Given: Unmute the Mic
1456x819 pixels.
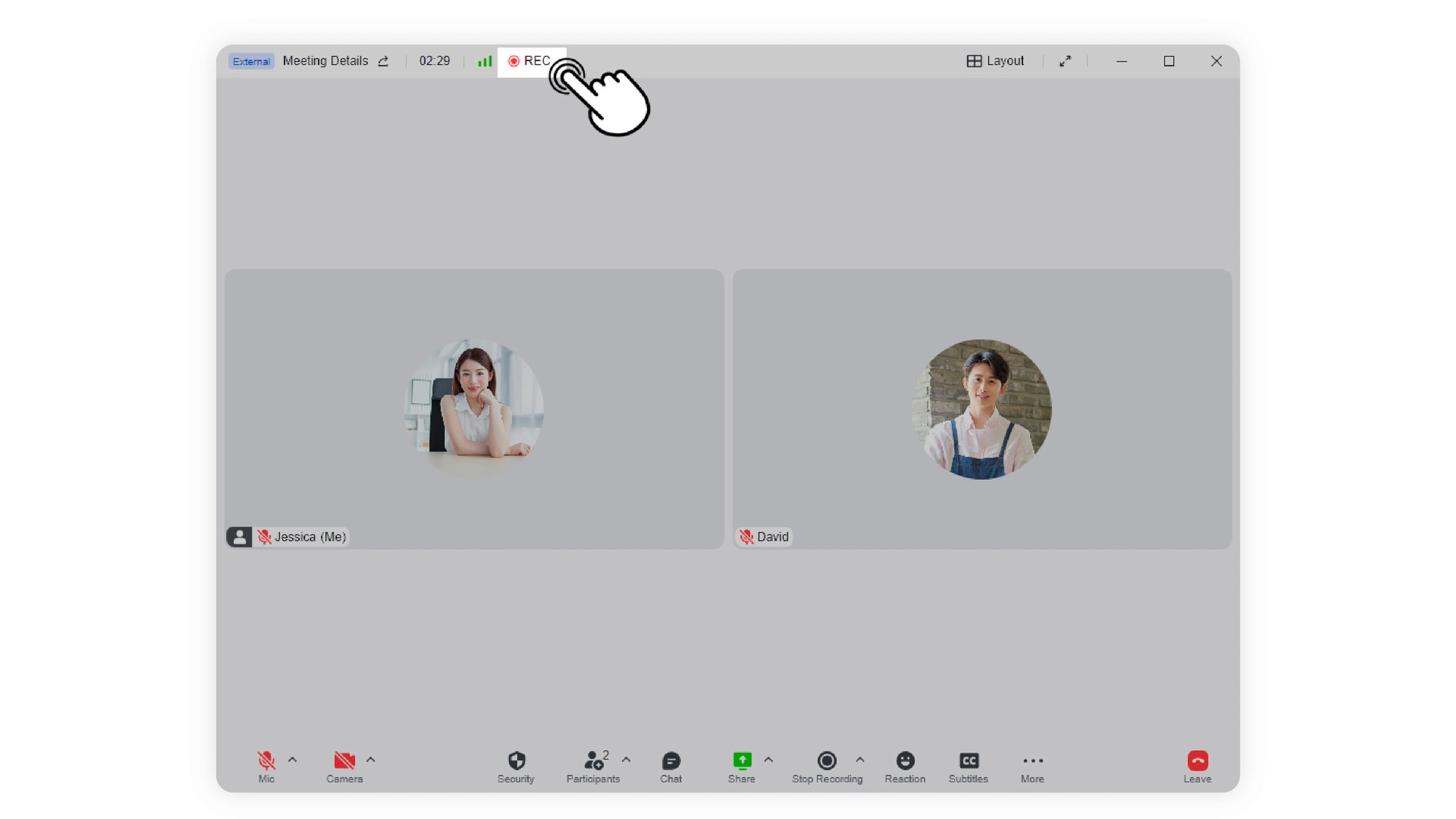Looking at the screenshot, I should [x=266, y=761].
